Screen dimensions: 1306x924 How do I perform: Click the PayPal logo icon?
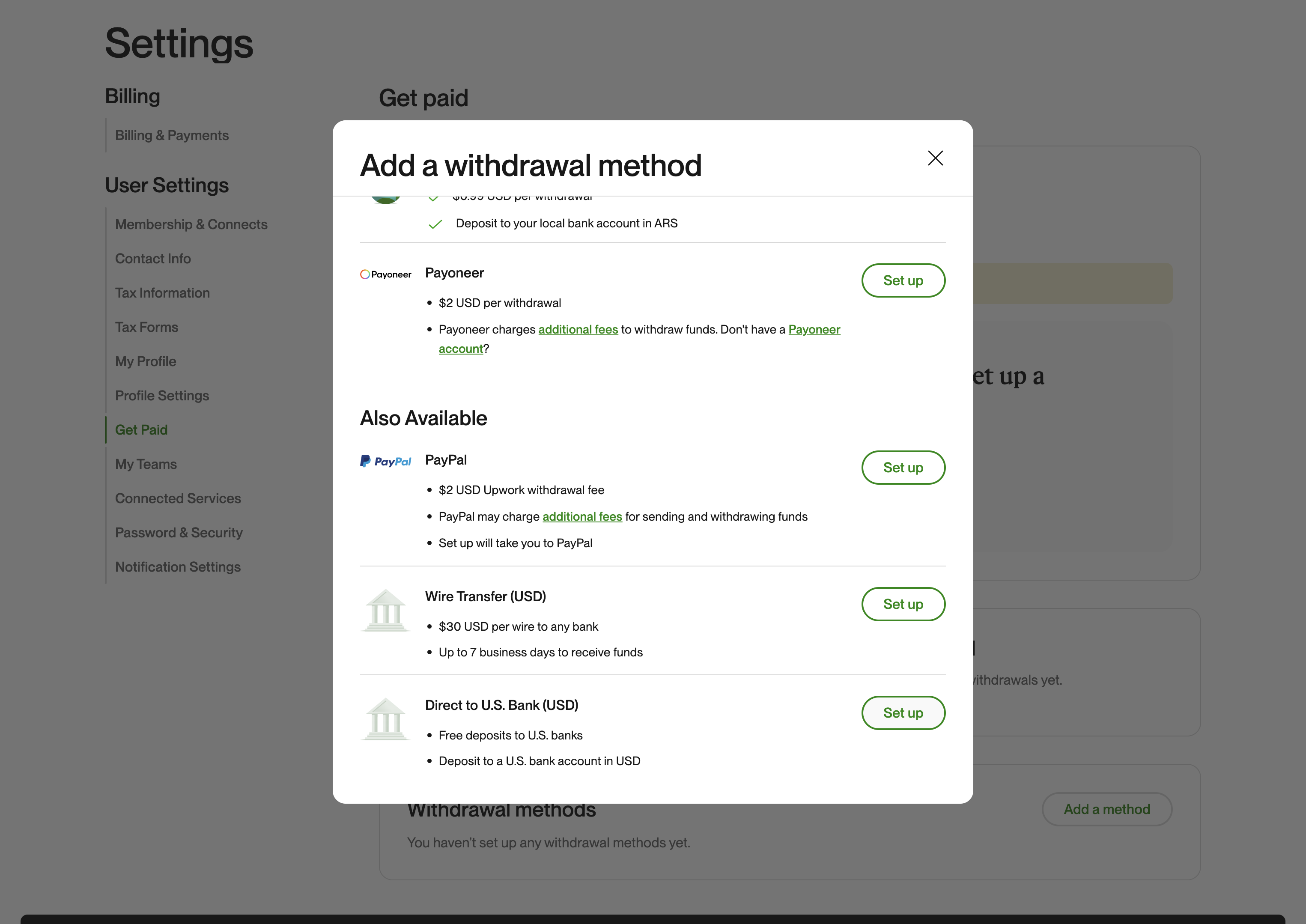(x=385, y=461)
